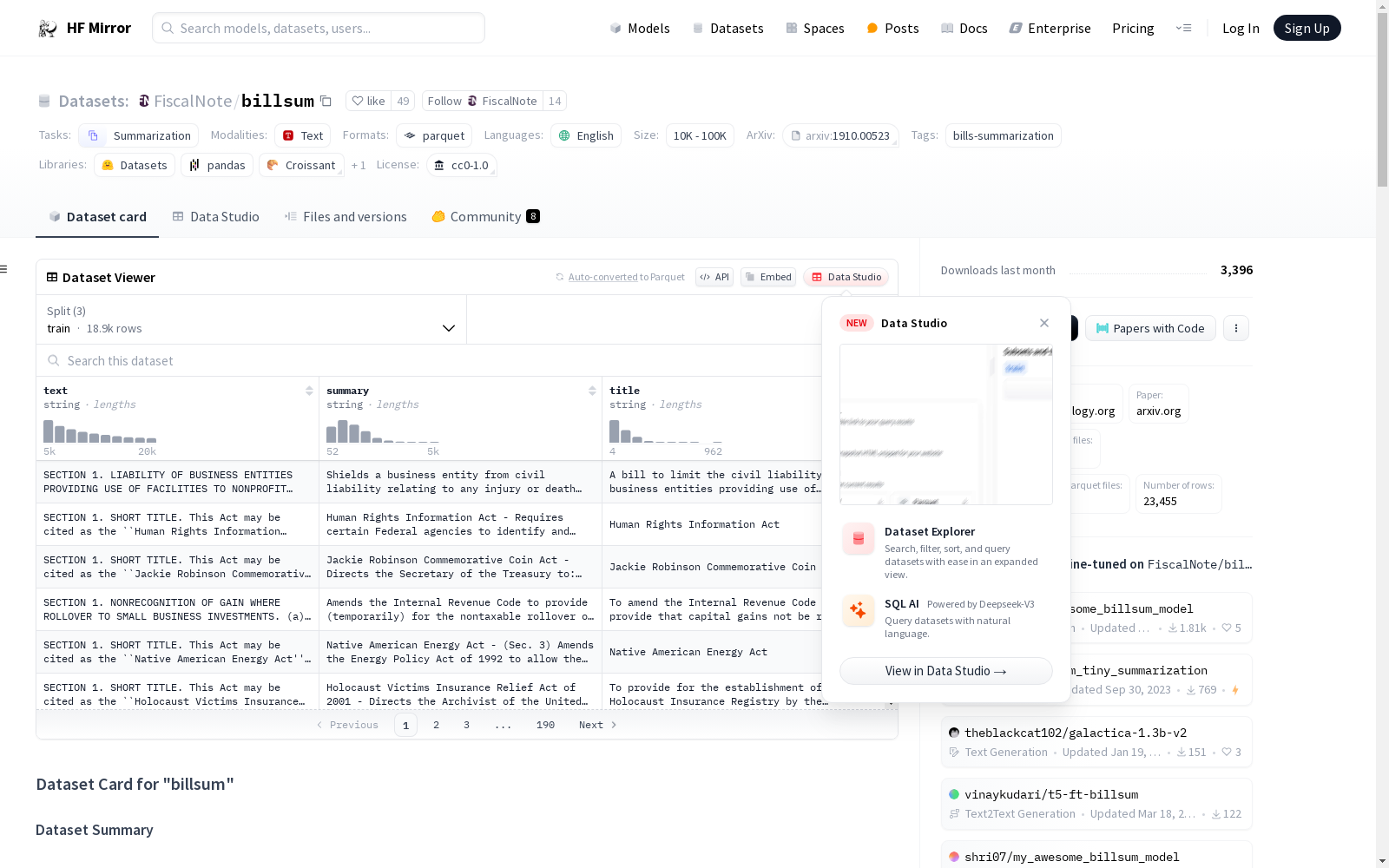
Task: Click the HF Mirror logo
Action: 84,28
